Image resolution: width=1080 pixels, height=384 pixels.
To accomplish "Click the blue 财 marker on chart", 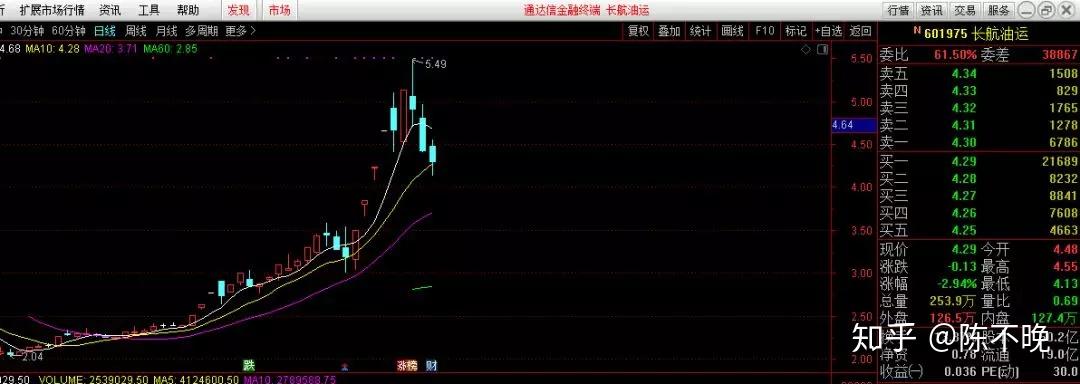I will (x=431, y=365).
